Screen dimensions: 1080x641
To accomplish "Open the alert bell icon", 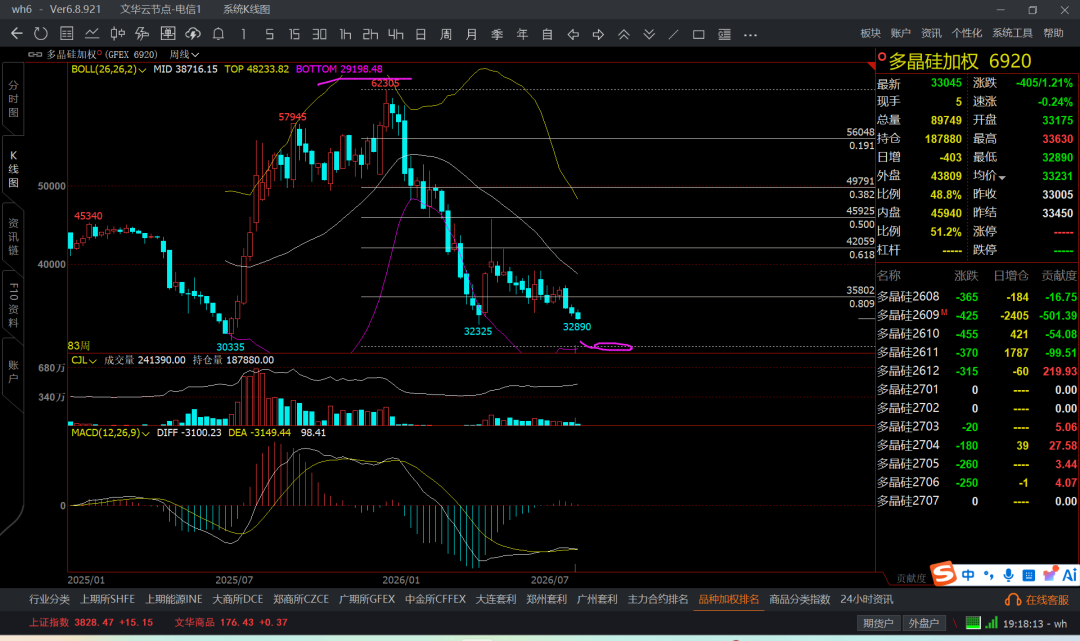I will pos(218,34).
